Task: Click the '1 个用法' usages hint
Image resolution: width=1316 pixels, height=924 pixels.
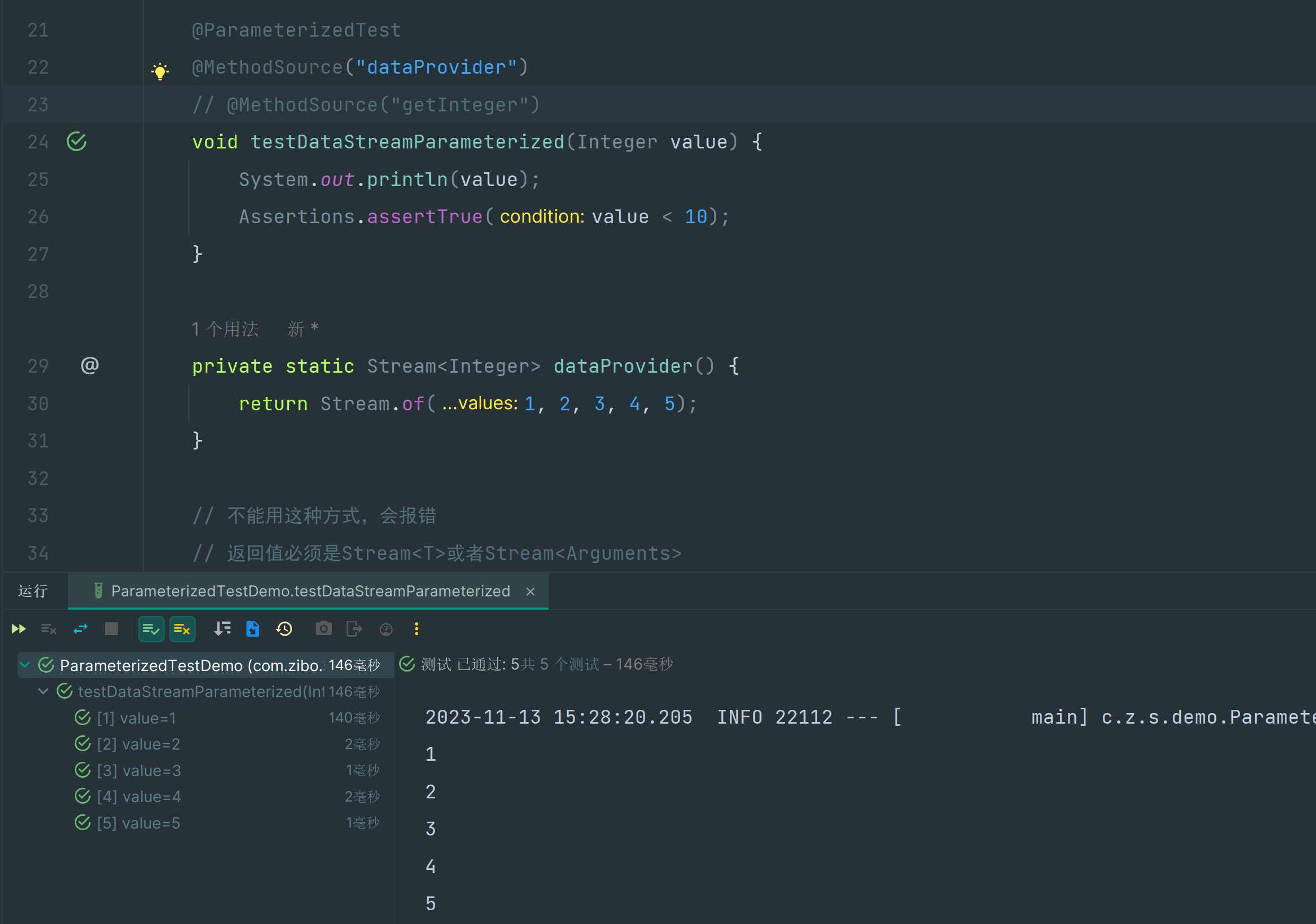Action: pyautogui.click(x=225, y=329)
